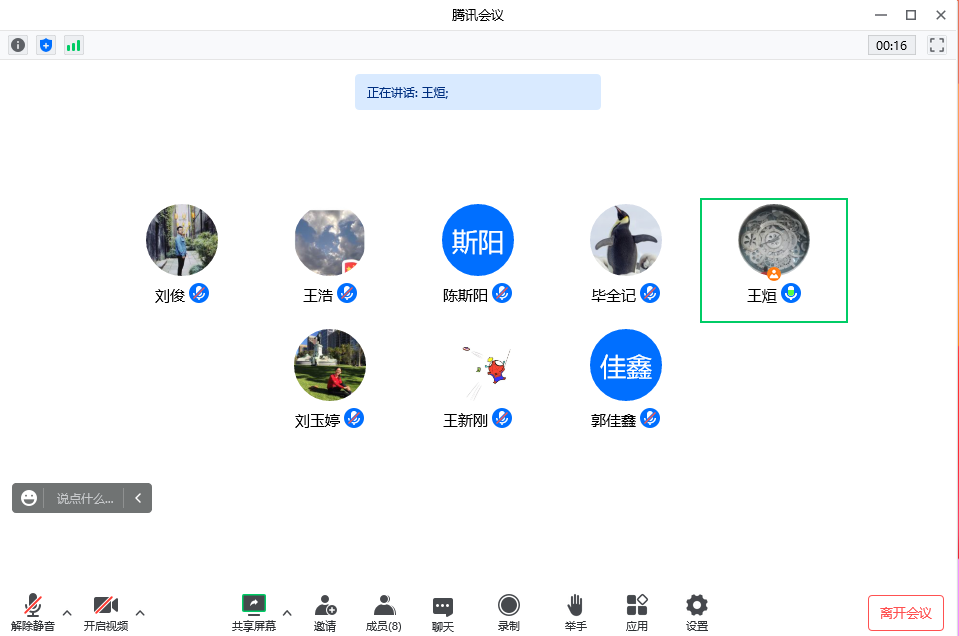Click the 说点什么 message input field

tap(84, 498)
